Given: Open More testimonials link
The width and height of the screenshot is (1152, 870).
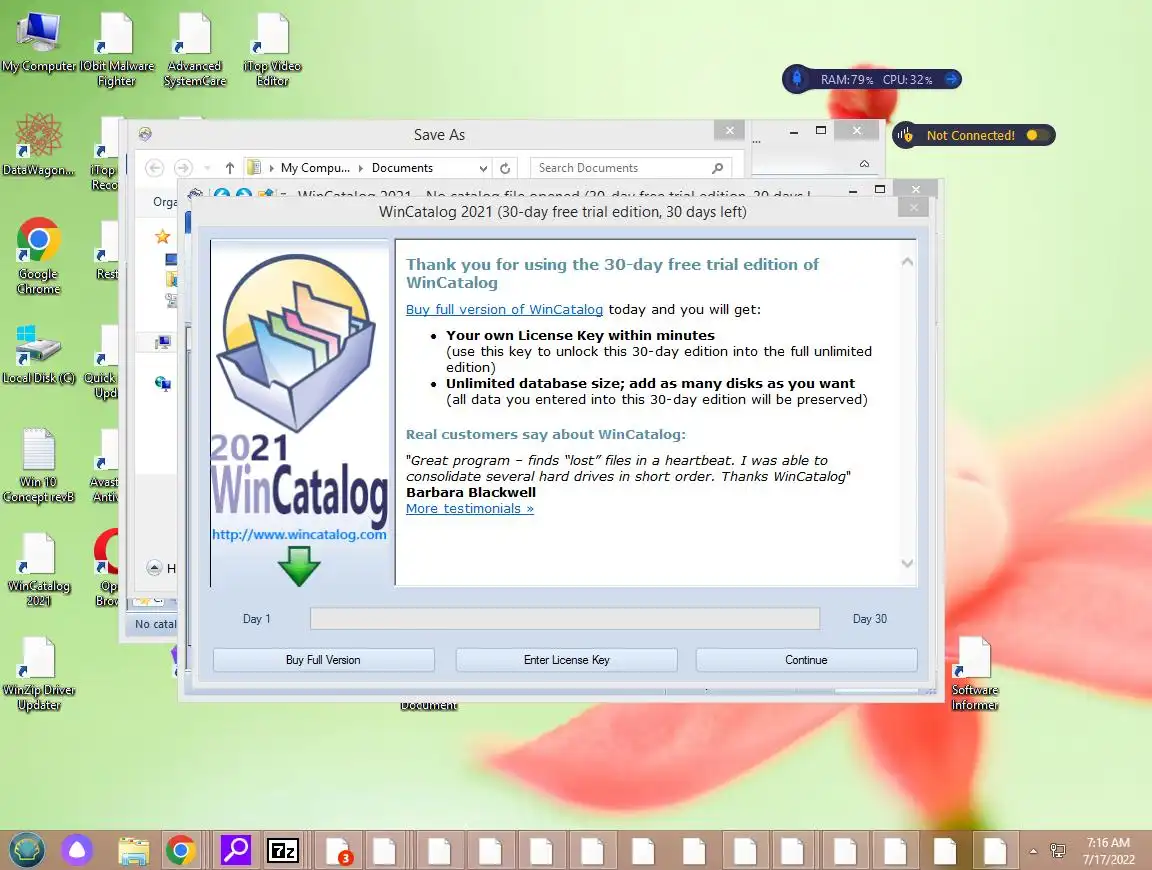Looking at the screenshot, I should pos(469,508).
